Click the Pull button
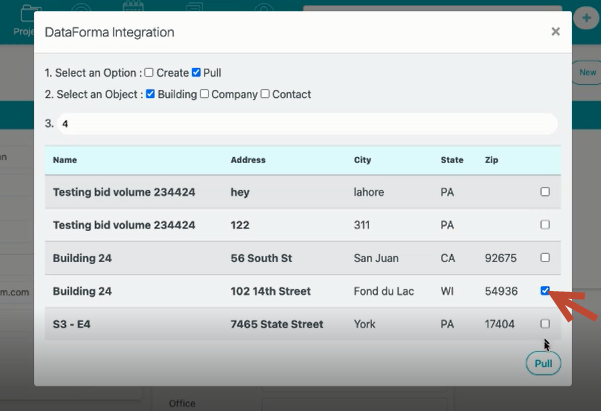The width and height of the screenshot is (601, 411). click(x=543, y=363)
